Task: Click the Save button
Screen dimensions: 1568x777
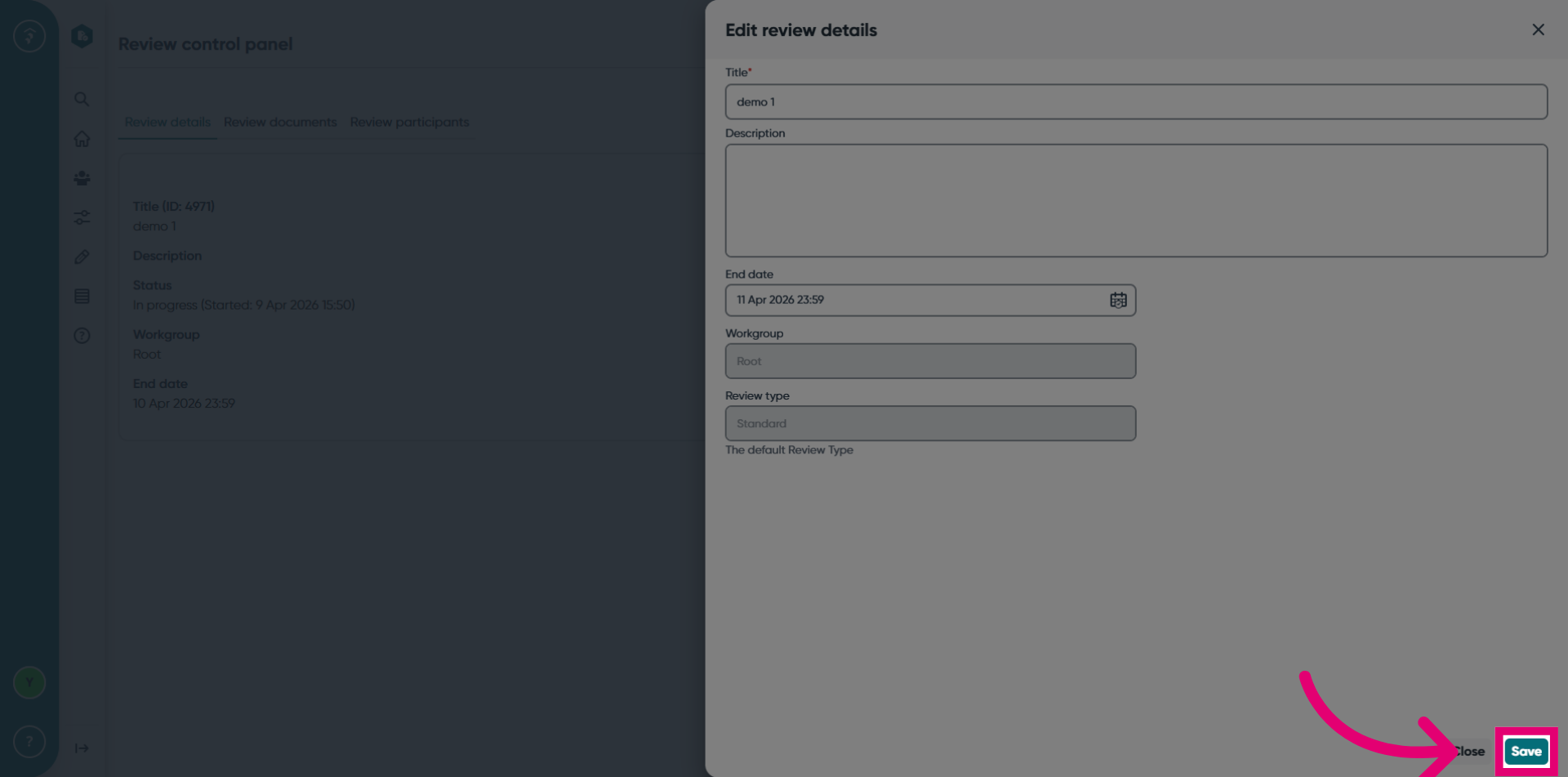Action: click(1526, 751)
